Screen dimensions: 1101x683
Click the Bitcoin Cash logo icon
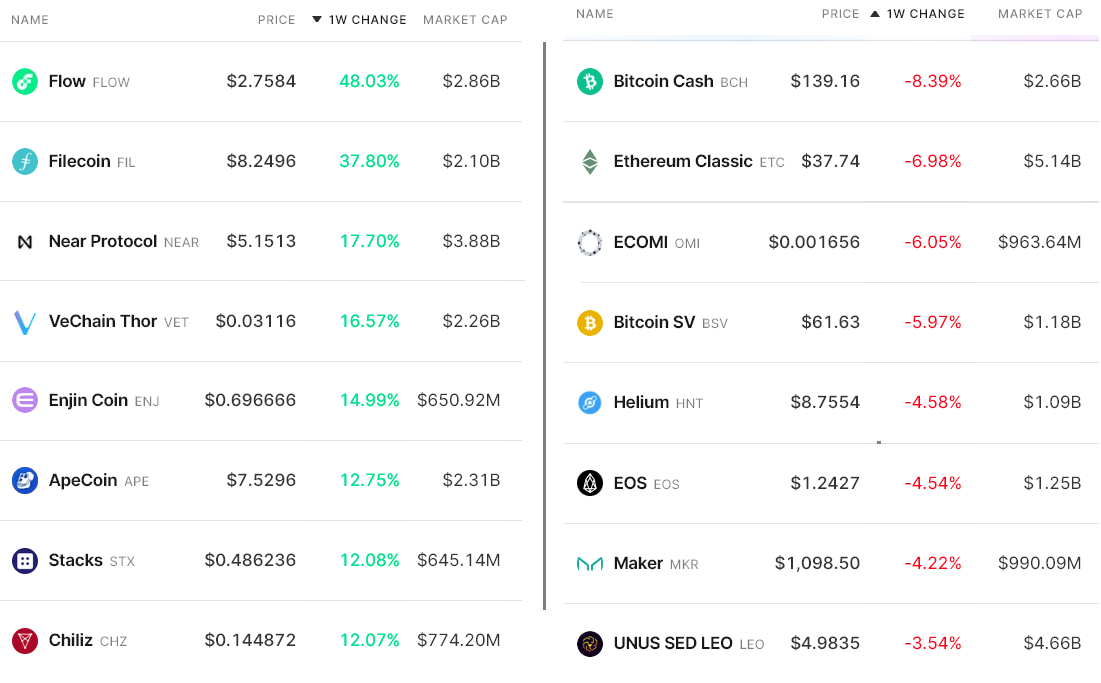590,82
